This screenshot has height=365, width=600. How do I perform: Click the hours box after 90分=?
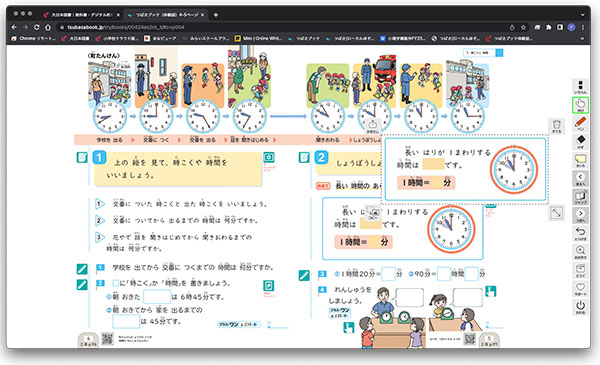(x=444, y=274)
